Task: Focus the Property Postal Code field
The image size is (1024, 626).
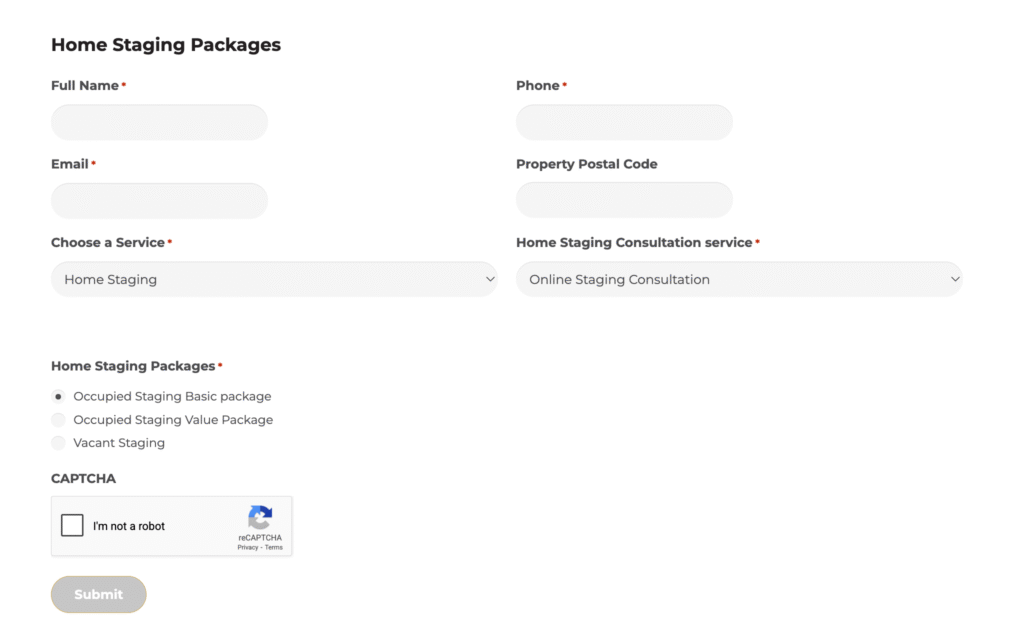Action: [624, 200]
